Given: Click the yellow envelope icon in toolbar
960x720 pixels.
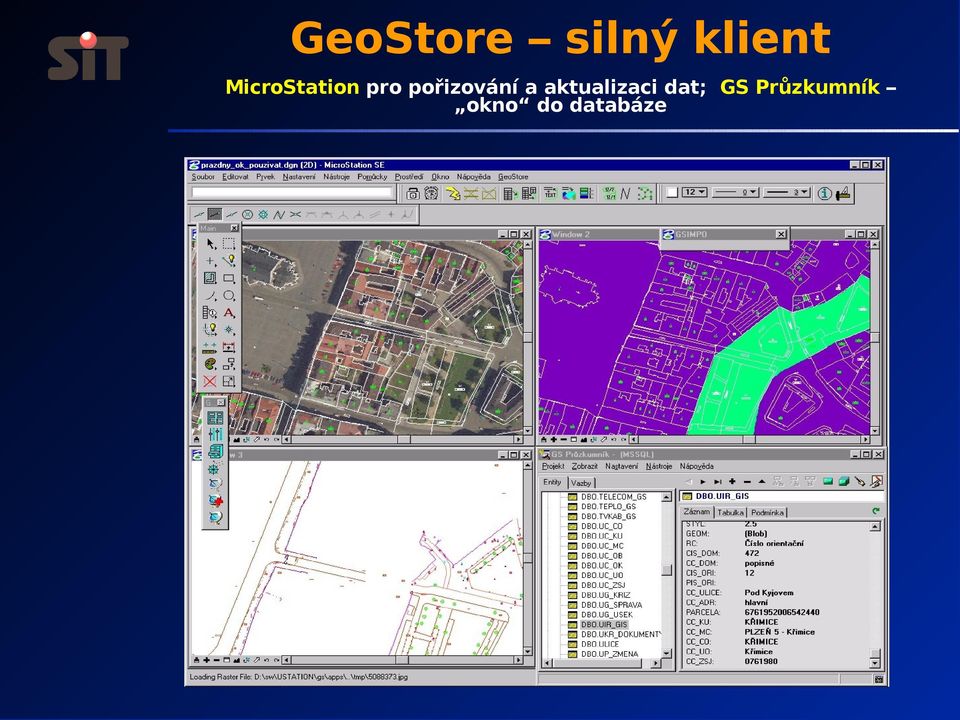Looking at the screenshot, I should pos(489,193).
